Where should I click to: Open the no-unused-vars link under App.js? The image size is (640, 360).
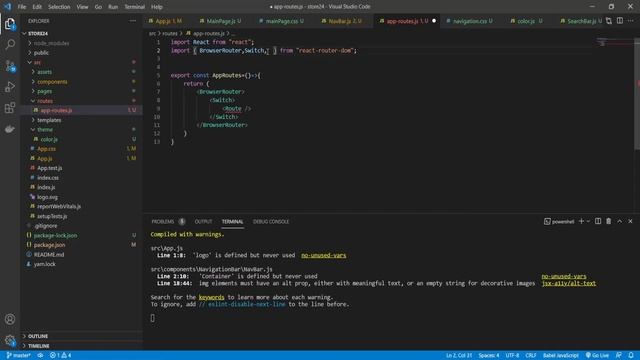point(324,256)
